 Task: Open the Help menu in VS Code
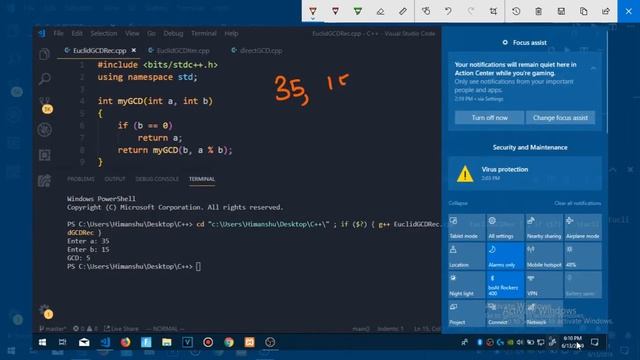point(231,33)
